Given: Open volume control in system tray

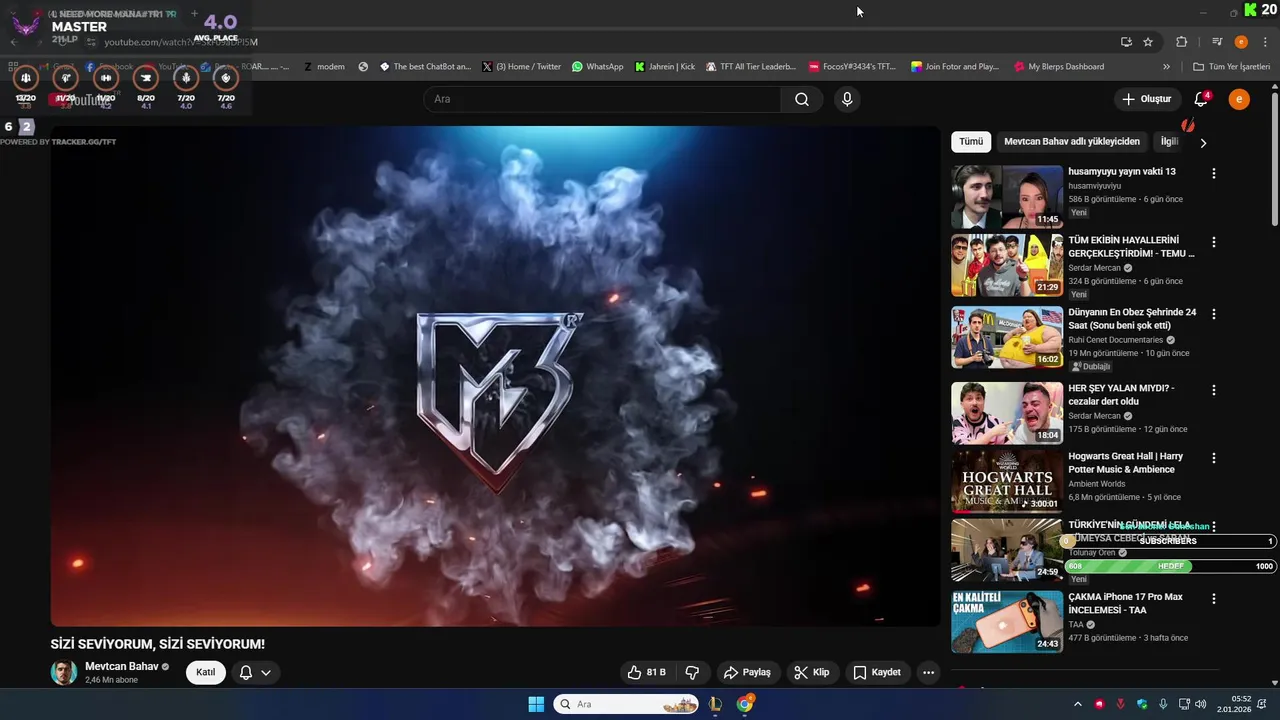Looking at the screenshot, I should 1201,704.
